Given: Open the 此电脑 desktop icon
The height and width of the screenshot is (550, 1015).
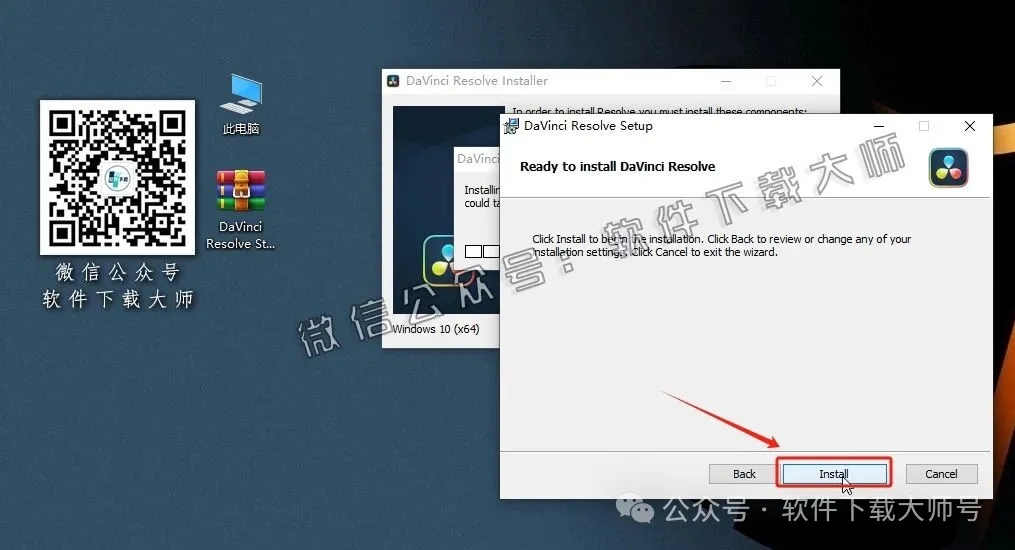Looking at the screenshot, I should click(x=240, y=96).
